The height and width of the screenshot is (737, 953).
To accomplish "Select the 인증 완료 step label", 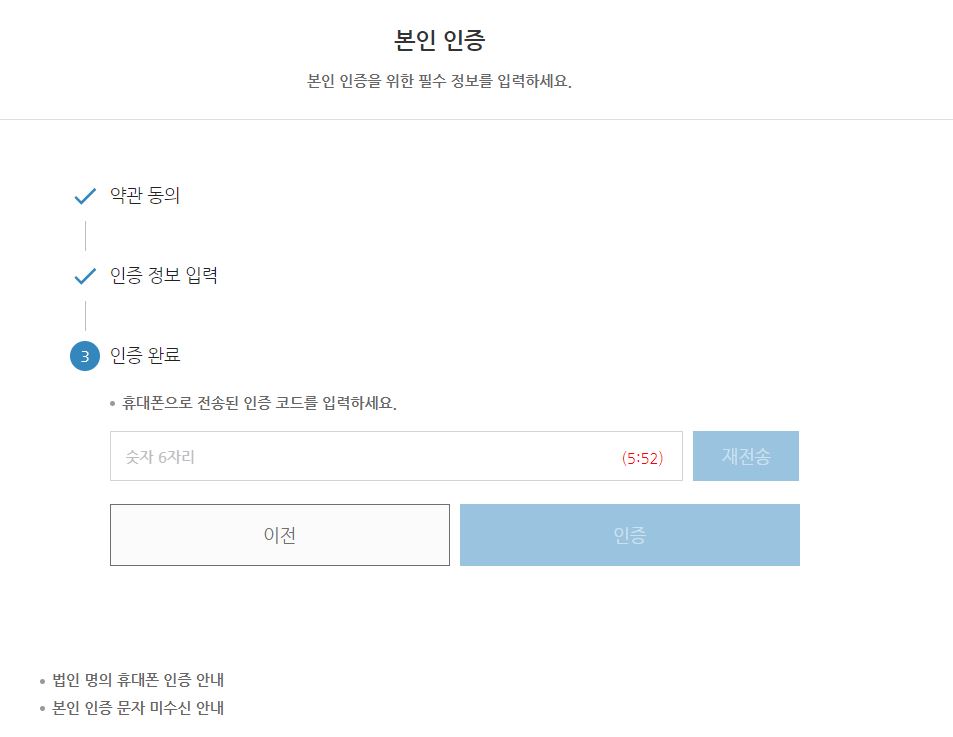I will click(x=145, y=355).
